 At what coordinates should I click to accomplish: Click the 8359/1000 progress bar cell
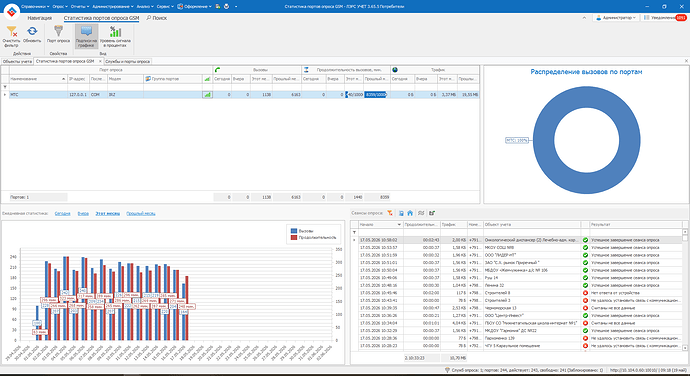pyautogui.click(x=375, y=95)
